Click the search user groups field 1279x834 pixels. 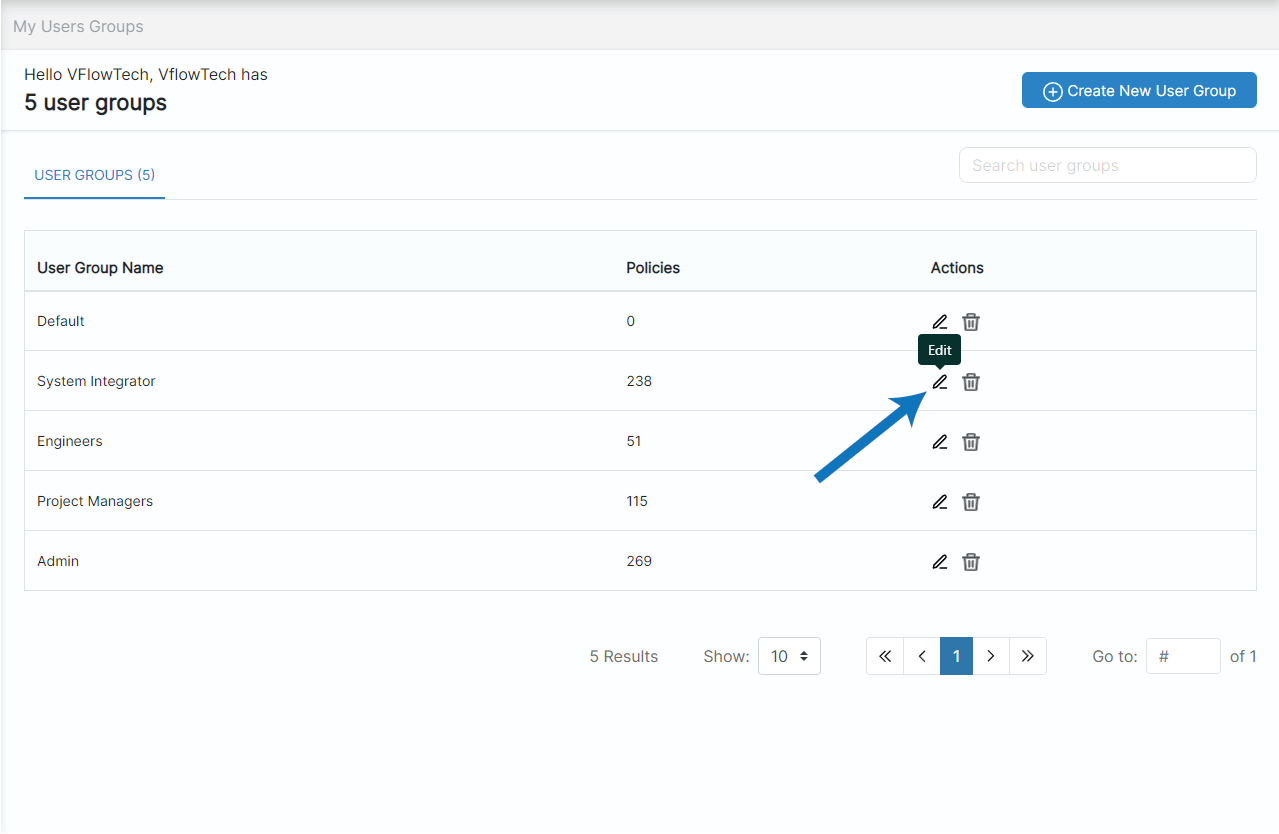click(1107, 165)
